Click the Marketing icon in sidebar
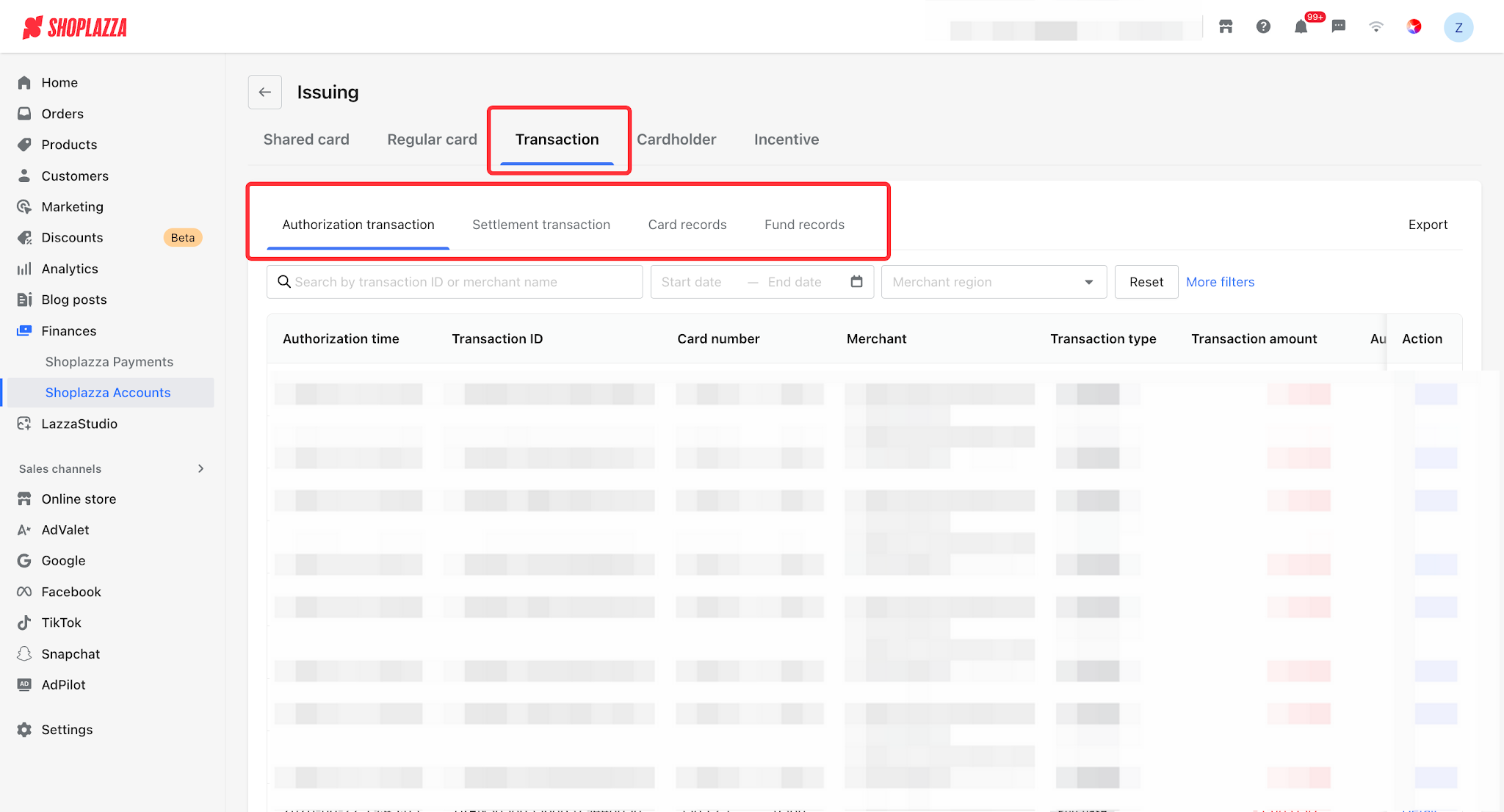Screen dimensions: 1504x812 point(24,207)
